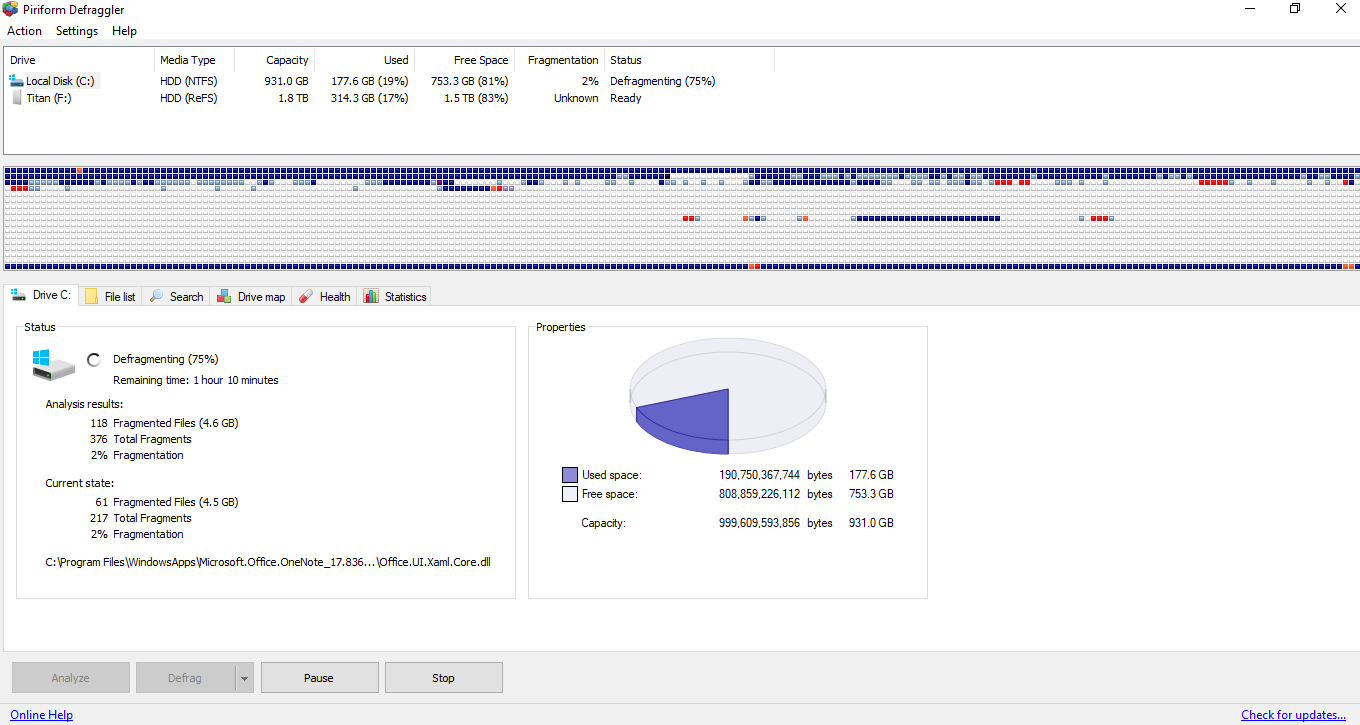Click the disabled Analyze button
This screenshot has width=1360, height=725.
[71, 678]
